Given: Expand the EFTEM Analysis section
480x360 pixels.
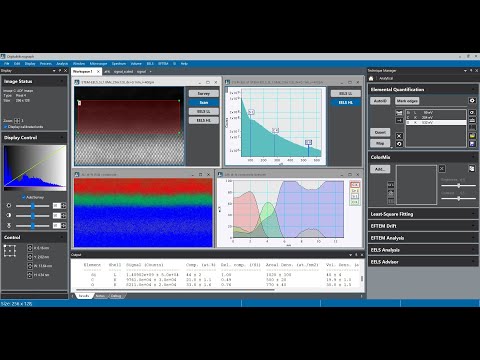Looking at the screenshot, I should 473,238.
